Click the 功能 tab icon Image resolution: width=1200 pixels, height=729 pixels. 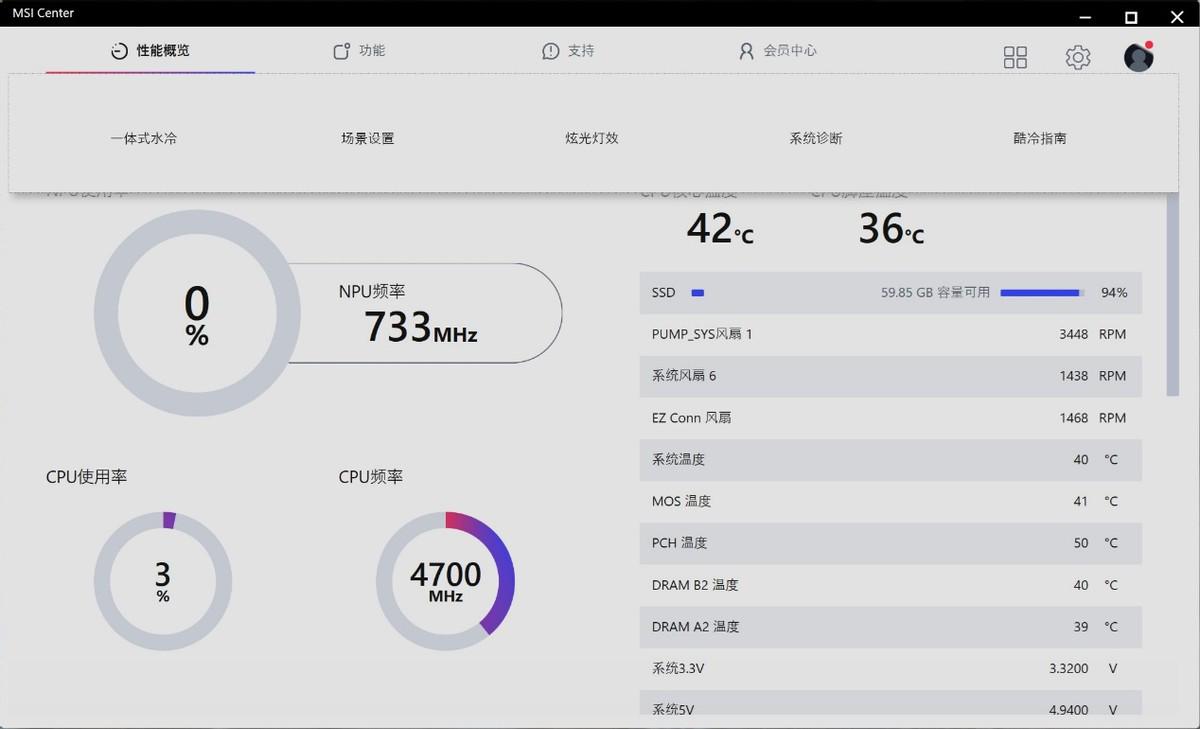click(342, 51)
